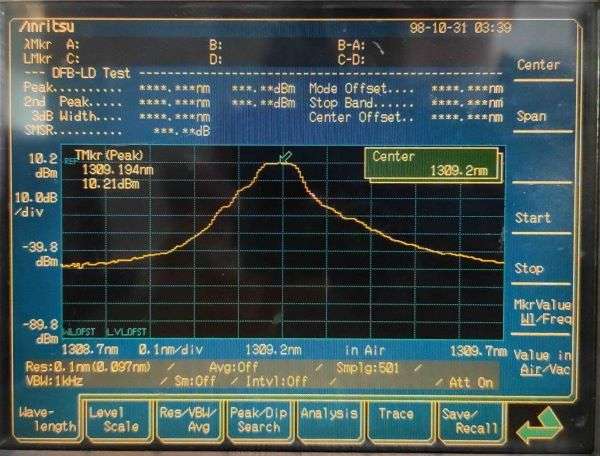Click the VBW:1kHz status

[54, 381]
